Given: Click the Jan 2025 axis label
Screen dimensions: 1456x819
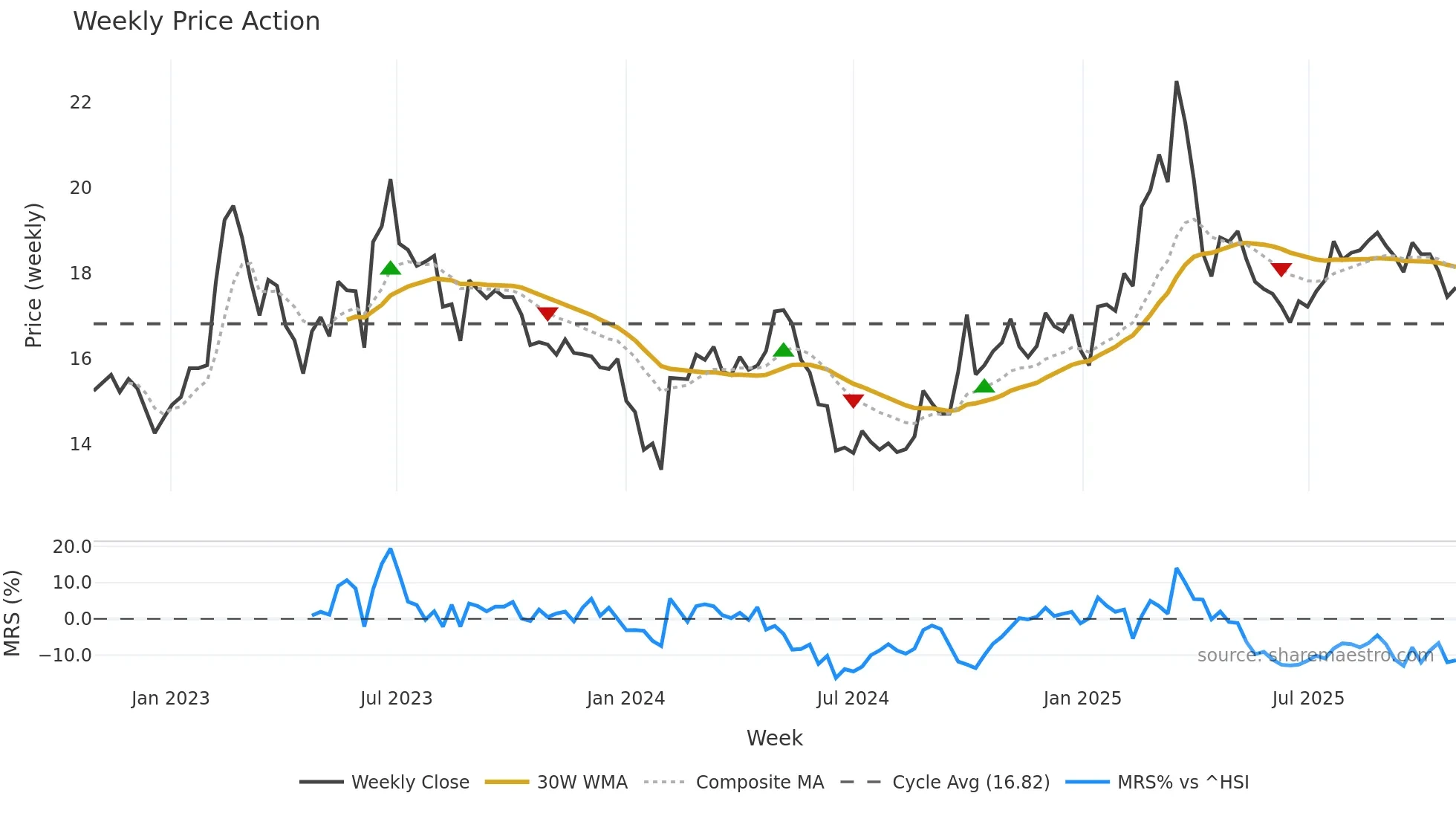Looking at the screenshot, I should coord(1082,699).
